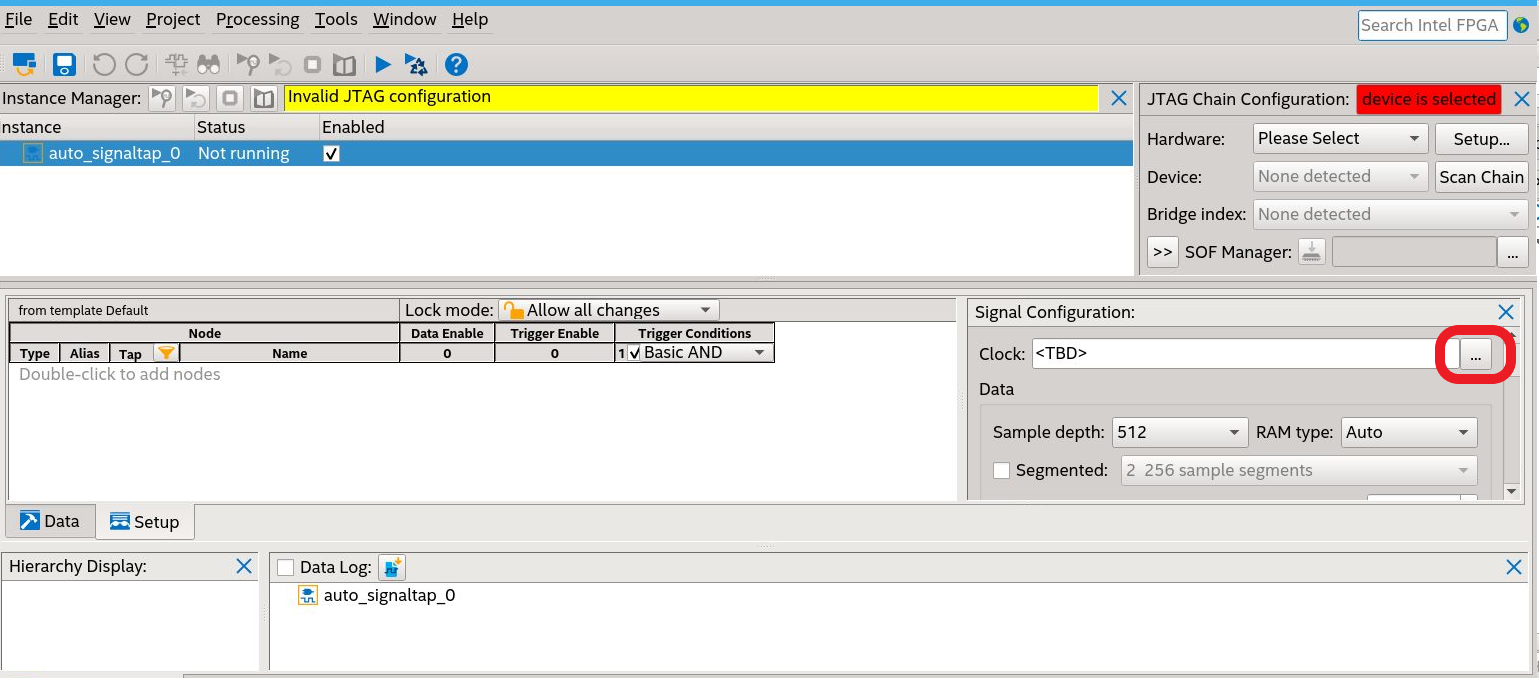Open the Lock mode dropdown
The width and height of the screenshot is (1539, 678).
click(610, 310)
